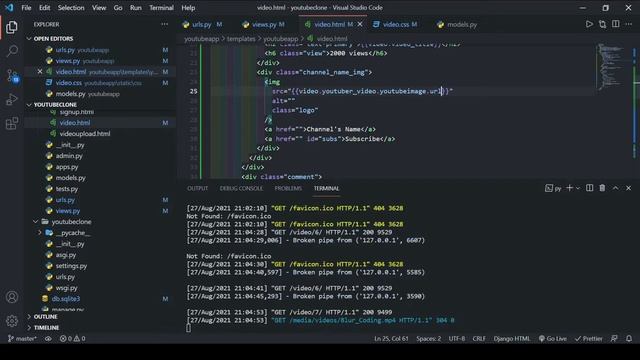Kill the terminal with trash icon
Screen dimensions: 640x360
point(602,188)
